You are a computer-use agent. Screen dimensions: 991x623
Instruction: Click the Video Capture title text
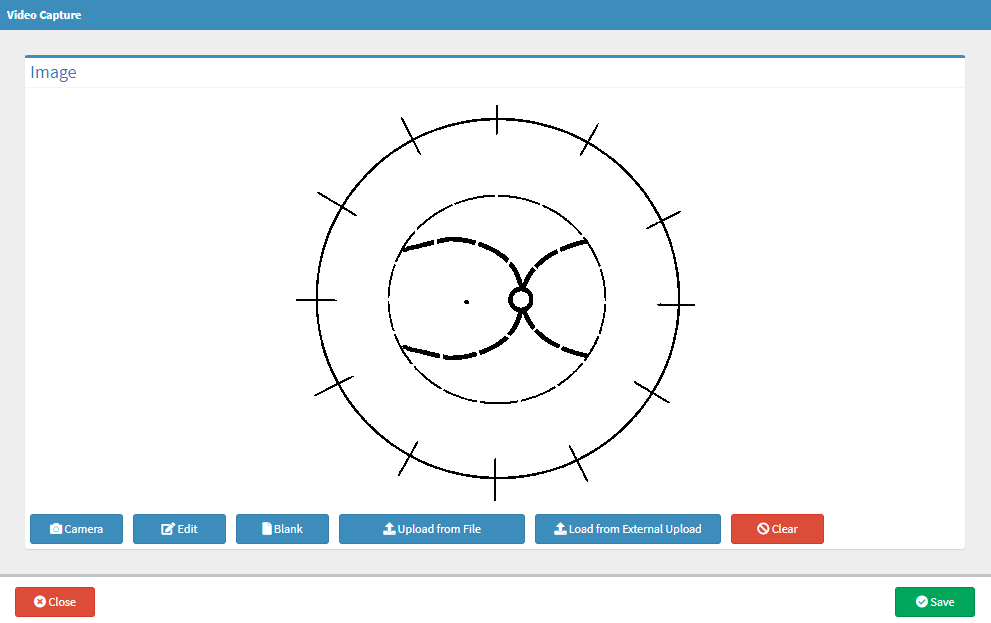pos(44,15)
